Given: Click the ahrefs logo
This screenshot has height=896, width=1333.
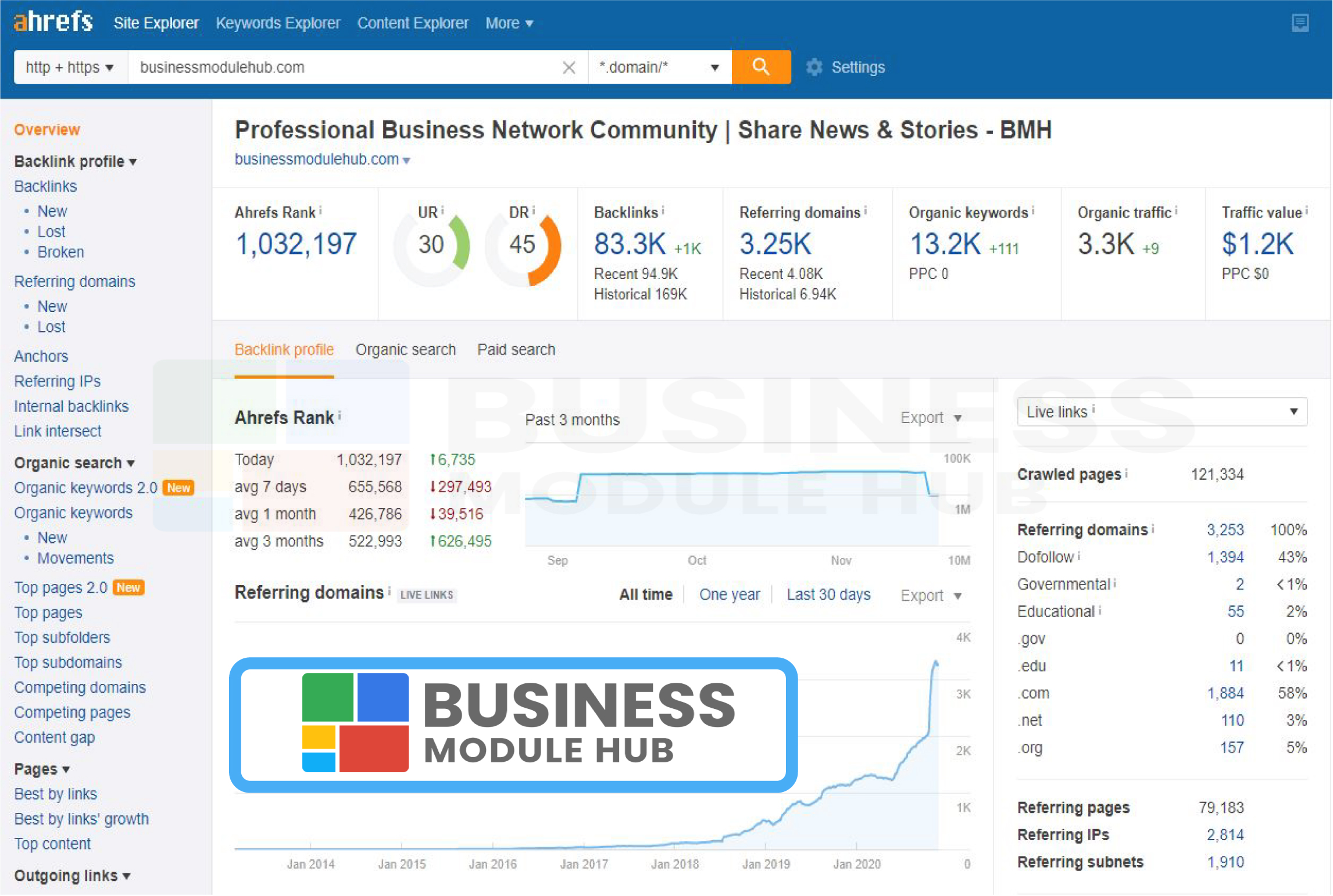Looking at the screenshot, I should (52, 21).
